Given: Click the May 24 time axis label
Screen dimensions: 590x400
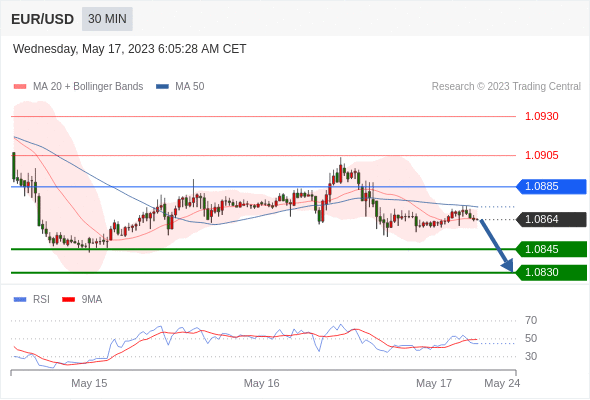Looking at the screenshot, I should click(502, 383).
